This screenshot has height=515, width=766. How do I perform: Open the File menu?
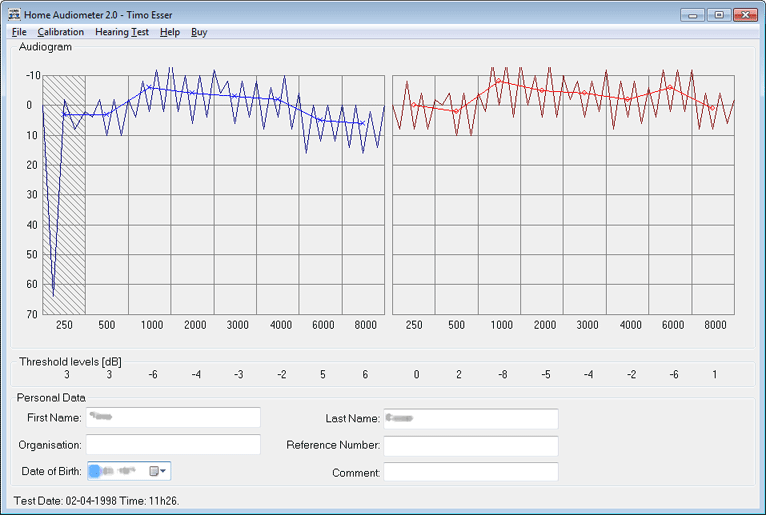19,32
